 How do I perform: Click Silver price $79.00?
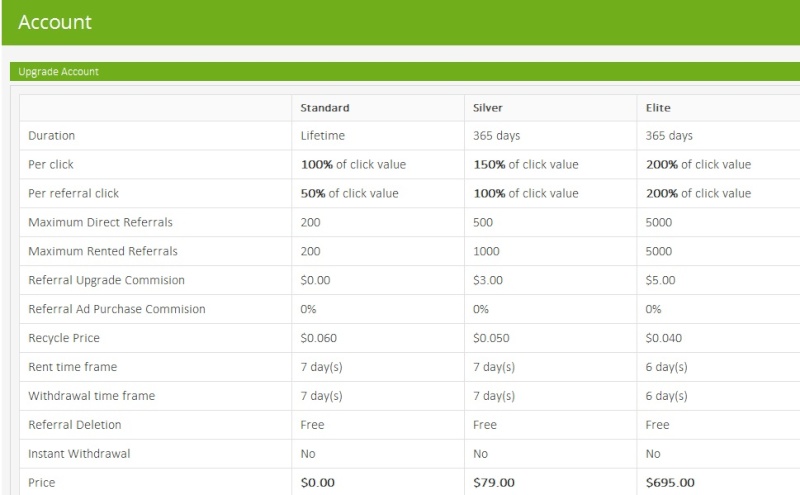click(493, 483)
